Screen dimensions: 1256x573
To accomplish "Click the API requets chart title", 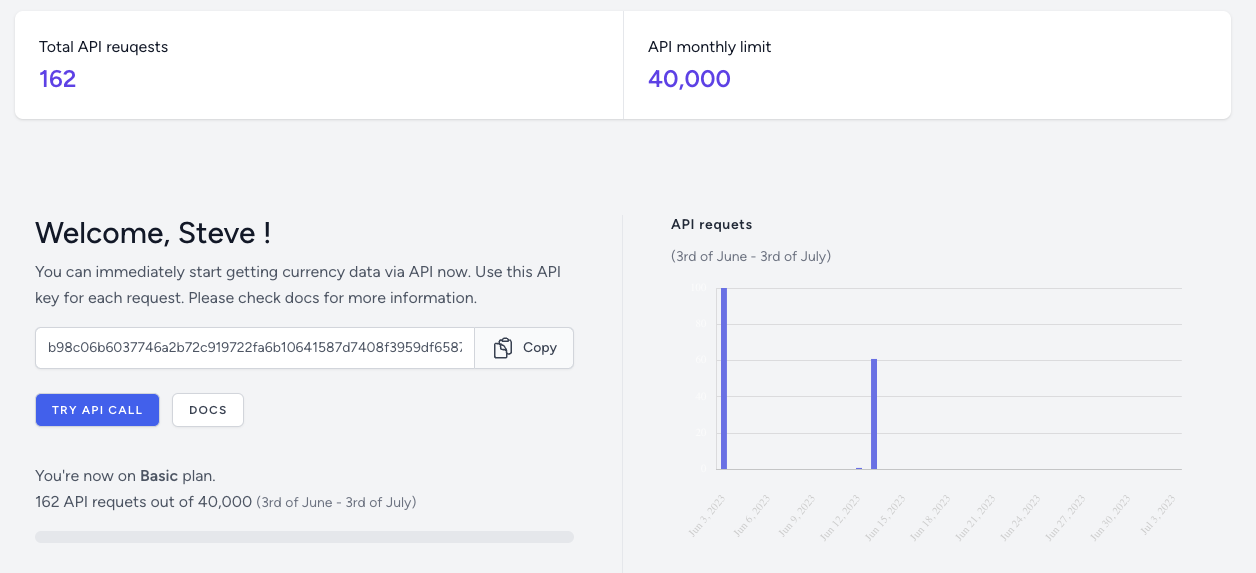I will tap(711, 224).
